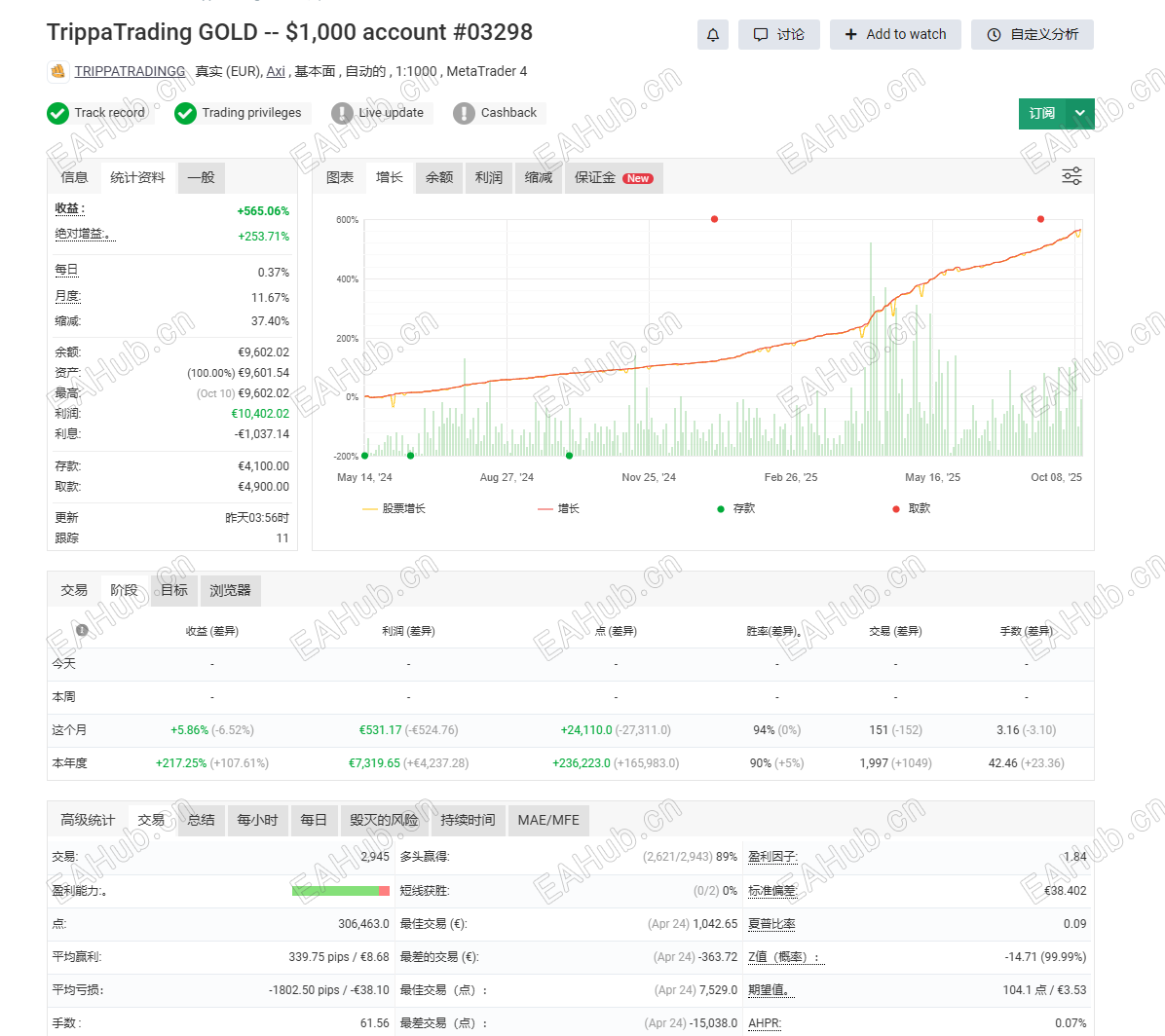Open the 讨论 discussion button
The height and width of the screenshot is (1036, 1165).
(778, 35)
